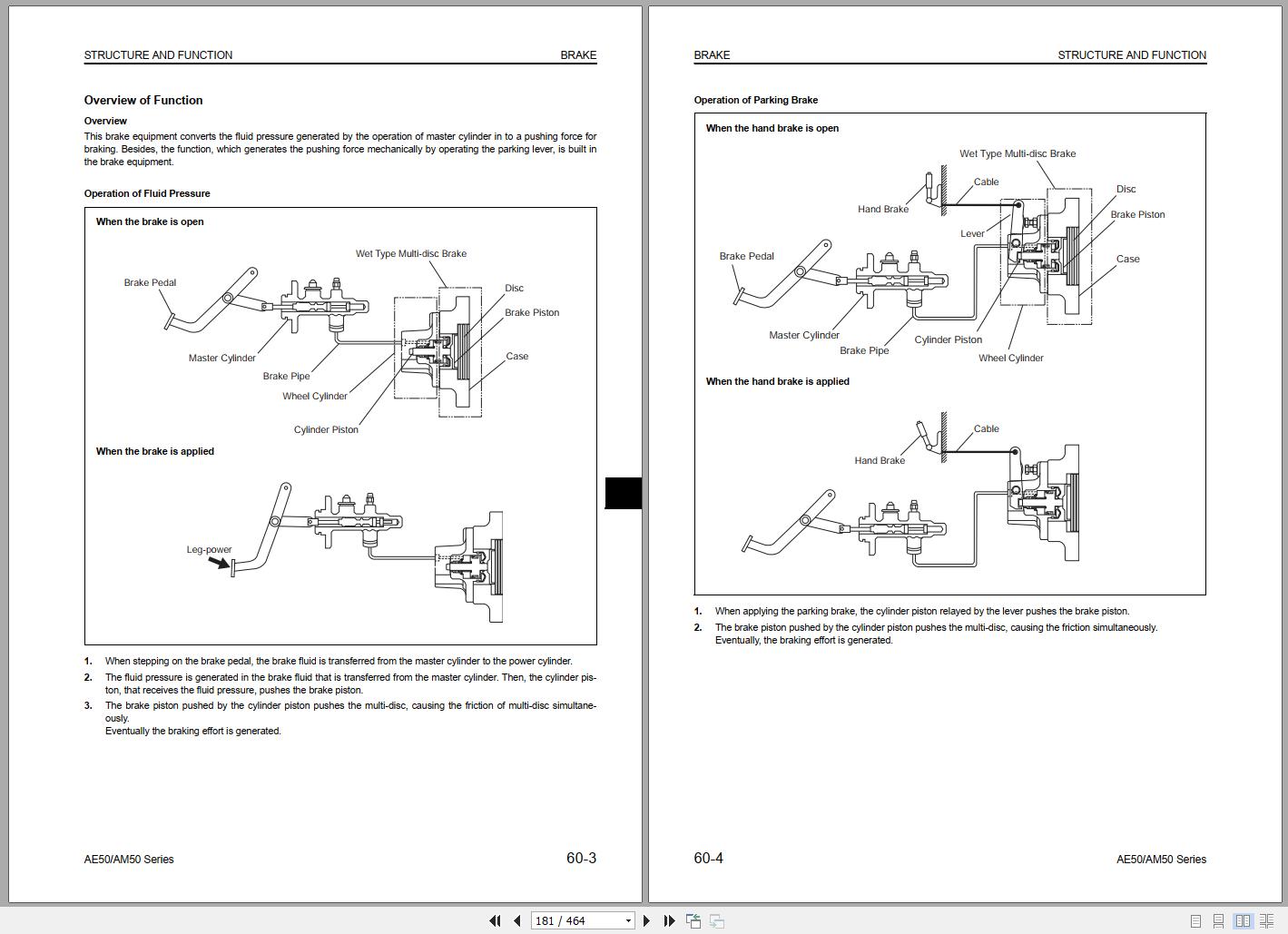Go to the previous page

pos(516,920)
